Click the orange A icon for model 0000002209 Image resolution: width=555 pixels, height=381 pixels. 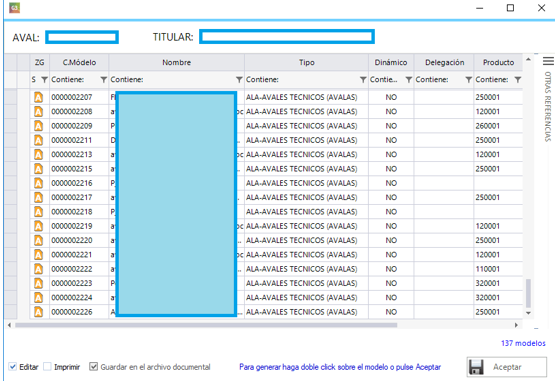(x=38, y=126)
